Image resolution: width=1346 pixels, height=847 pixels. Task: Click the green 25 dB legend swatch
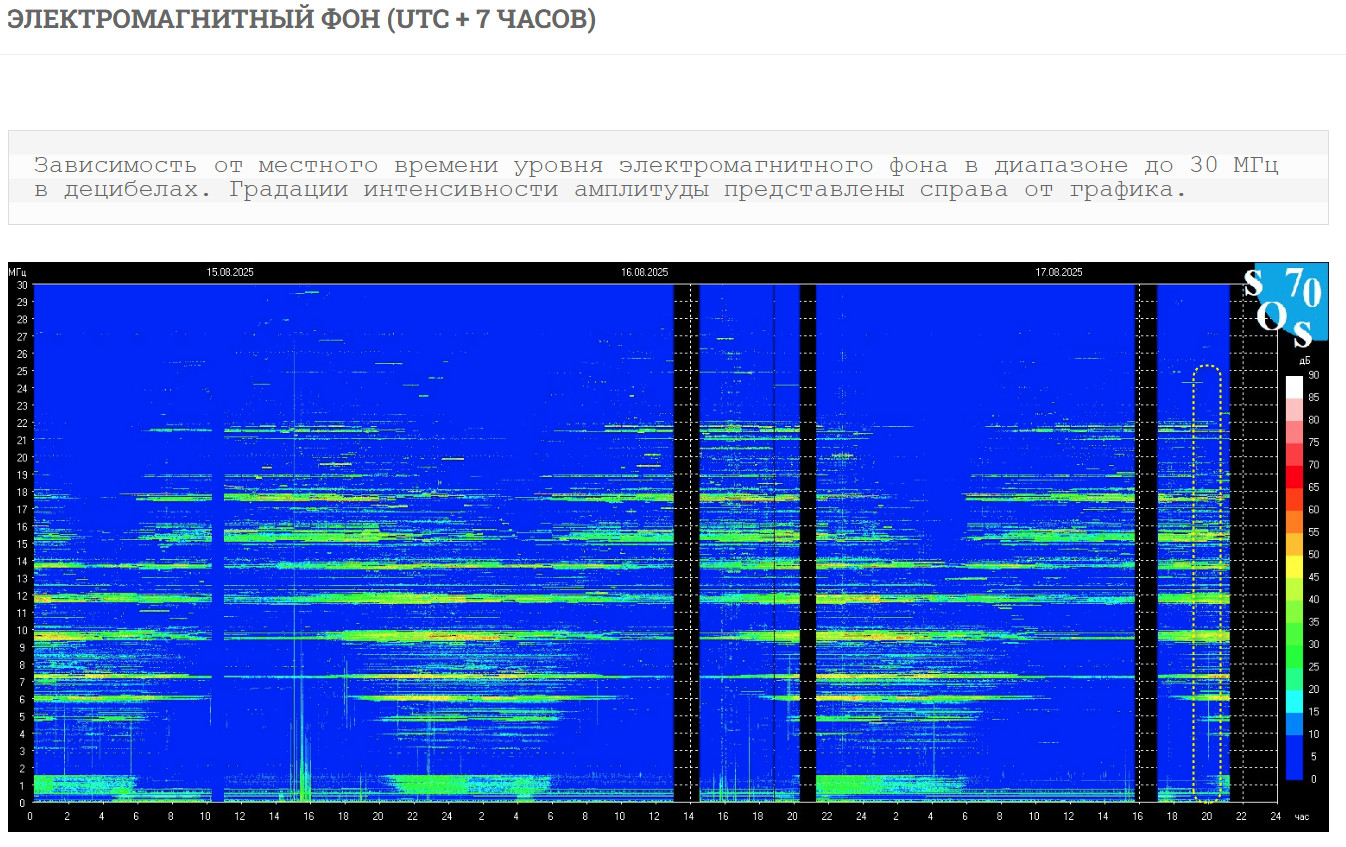(x=1294, y=655)
